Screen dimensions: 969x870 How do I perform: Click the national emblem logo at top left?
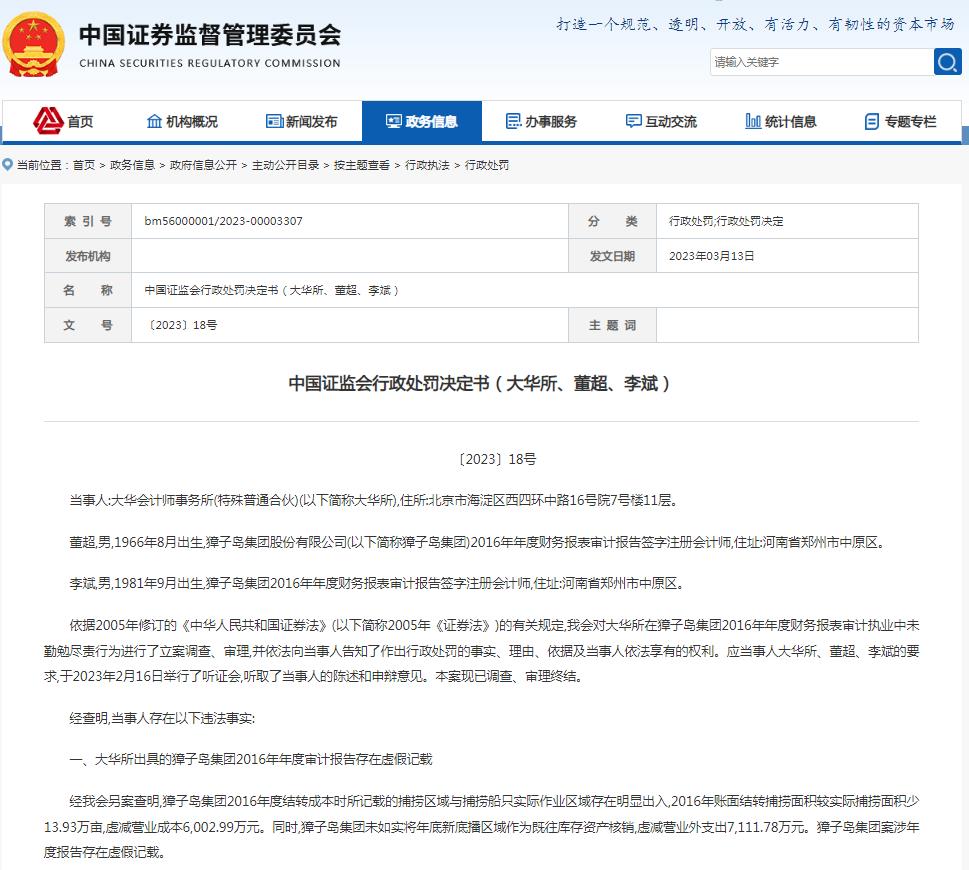(x=33, y=44)
